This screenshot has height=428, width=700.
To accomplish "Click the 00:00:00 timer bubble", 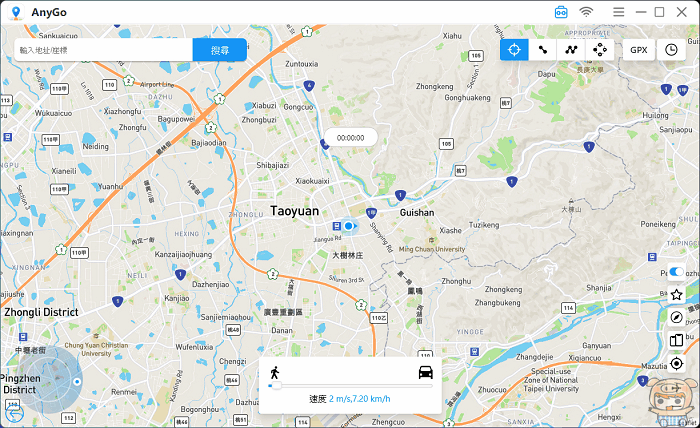I will 350,138.
